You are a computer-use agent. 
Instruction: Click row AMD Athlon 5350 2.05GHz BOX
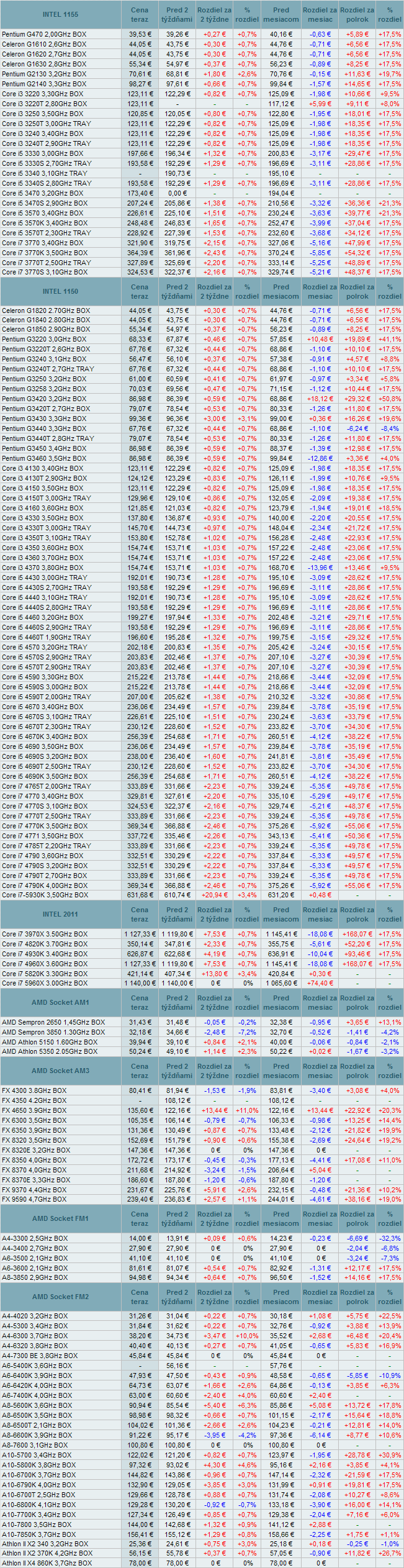[x=202, y=1051]
